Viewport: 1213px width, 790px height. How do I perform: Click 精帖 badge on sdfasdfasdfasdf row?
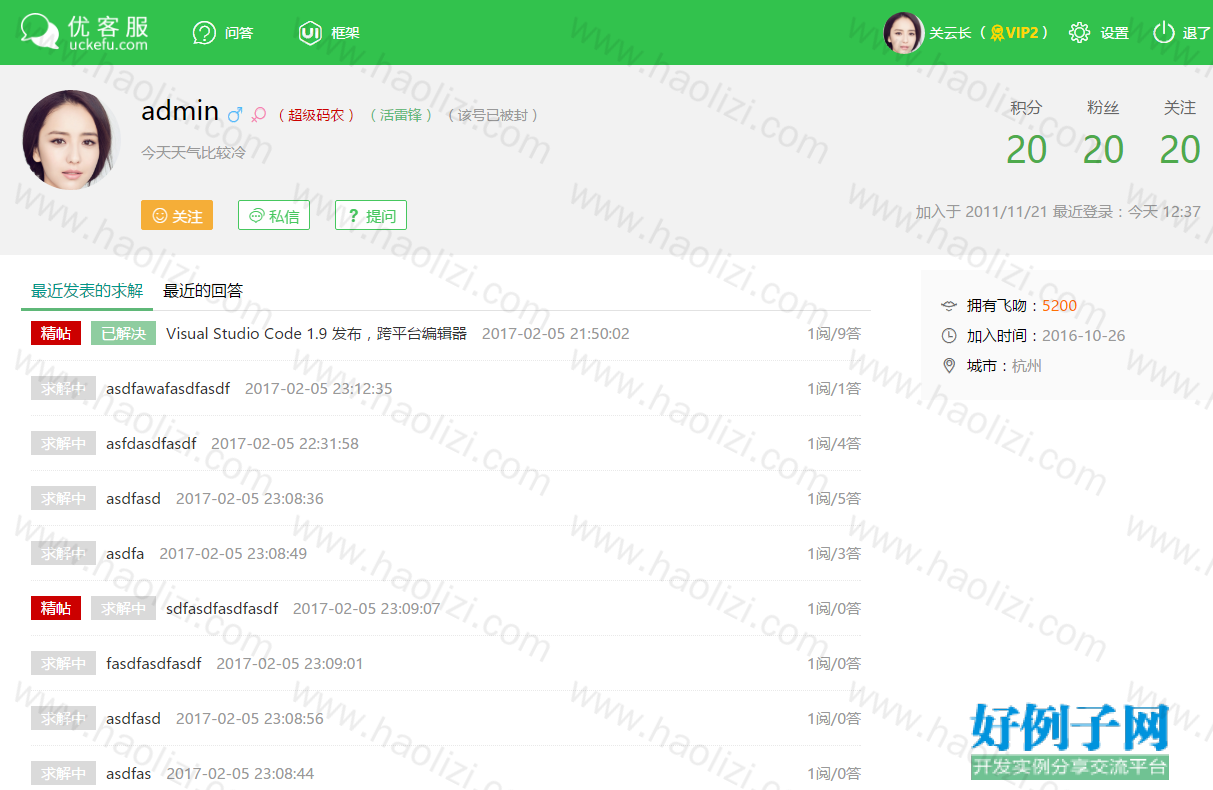tap(56, 608)
